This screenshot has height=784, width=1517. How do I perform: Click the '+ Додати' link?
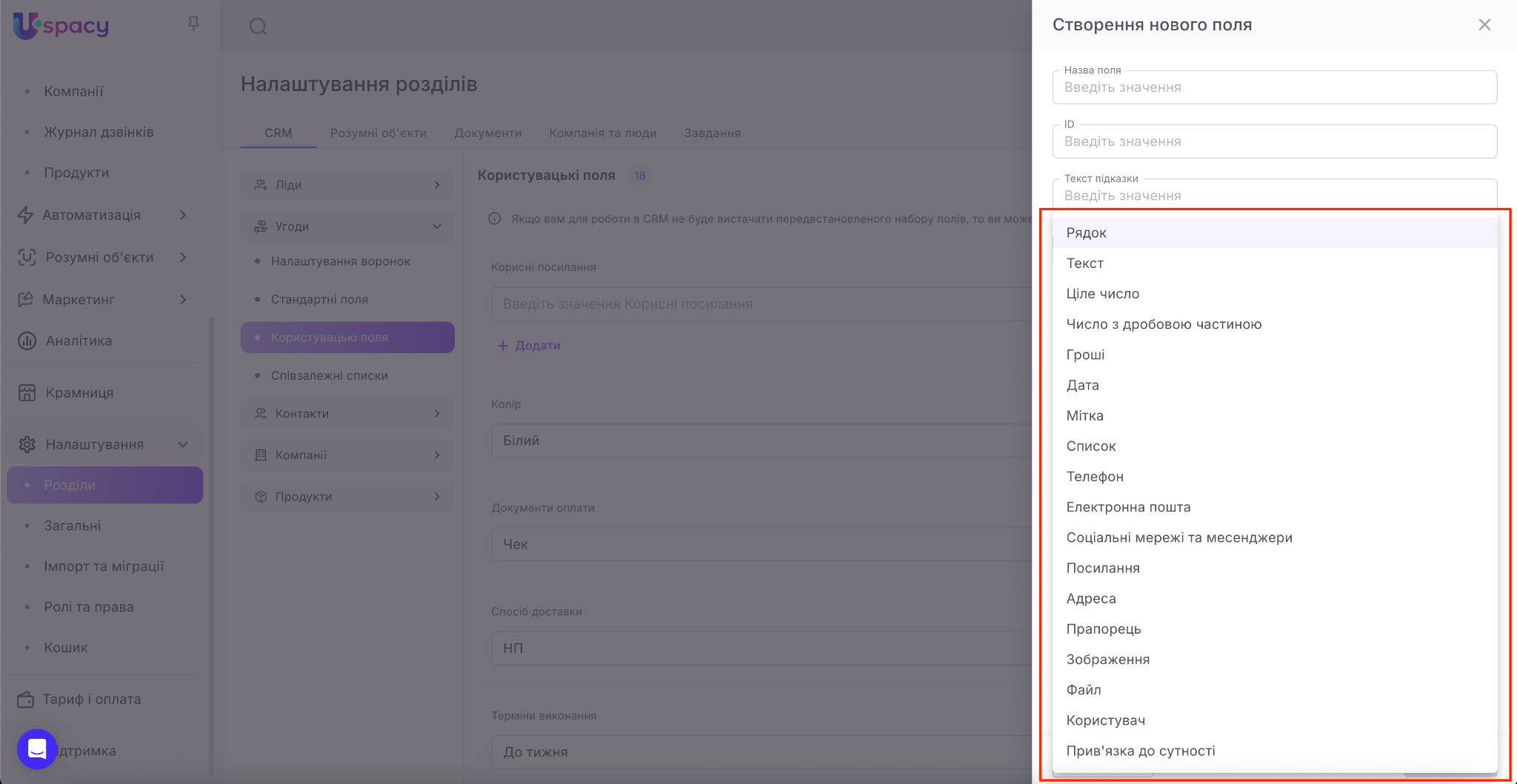coord(529,346)
